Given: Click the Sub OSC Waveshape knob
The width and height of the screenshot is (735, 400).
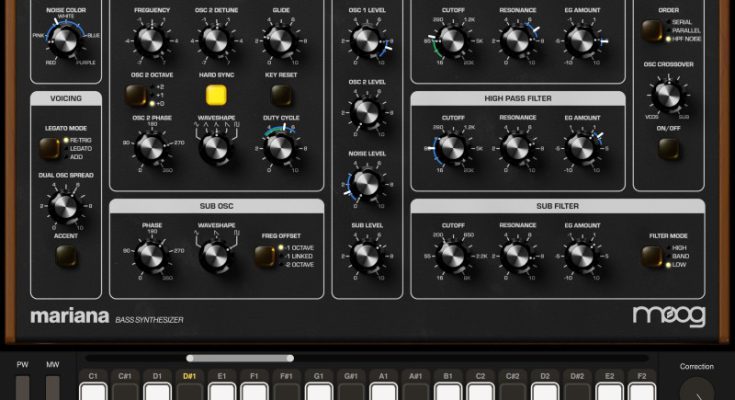Looking at the screenshot, I should coord(214,256).
